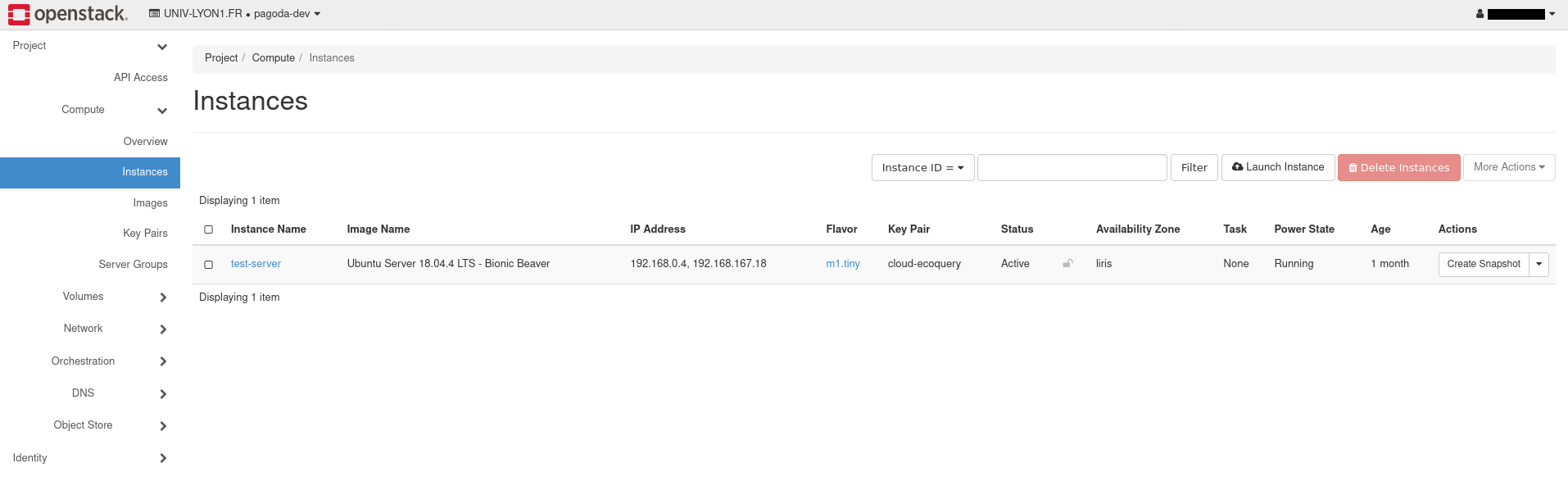The width and height of the screenshot is (1568, 486).
Task: Select the test-server row checkbox
Action: 209,265
